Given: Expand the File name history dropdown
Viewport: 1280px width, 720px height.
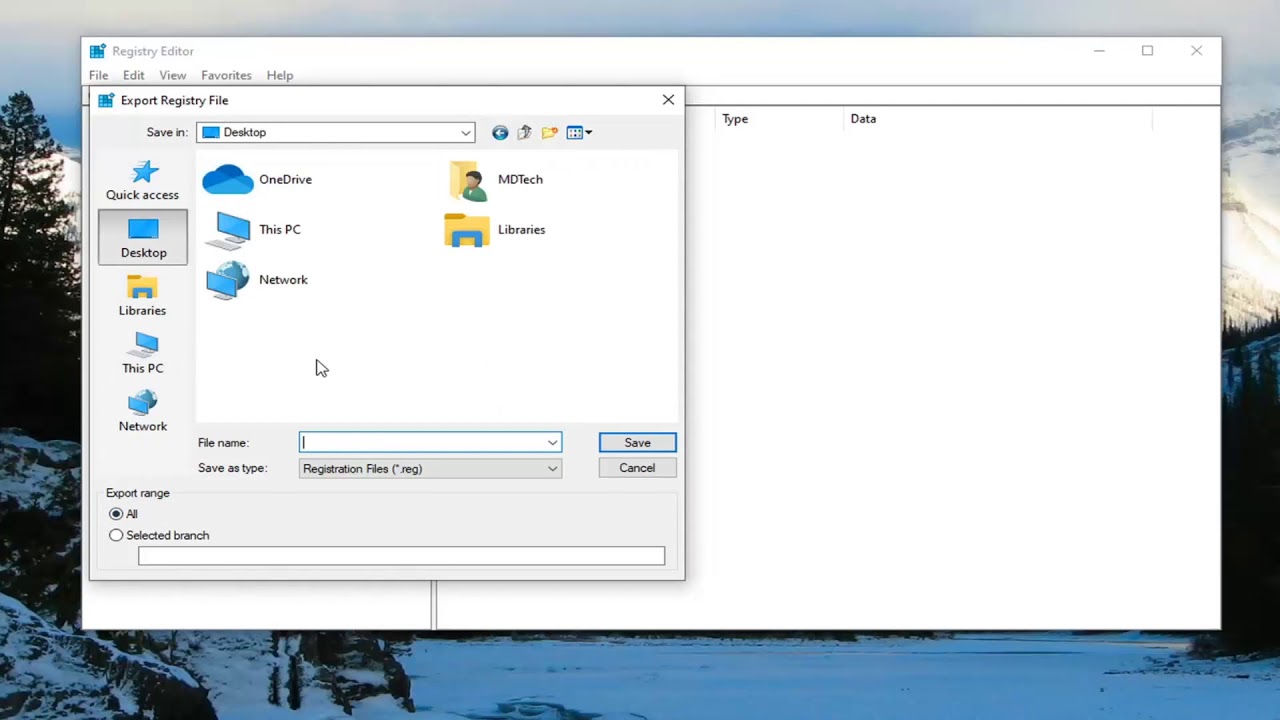Looking at the screenshot, I should pyautogui.click(x=552, y=442).
